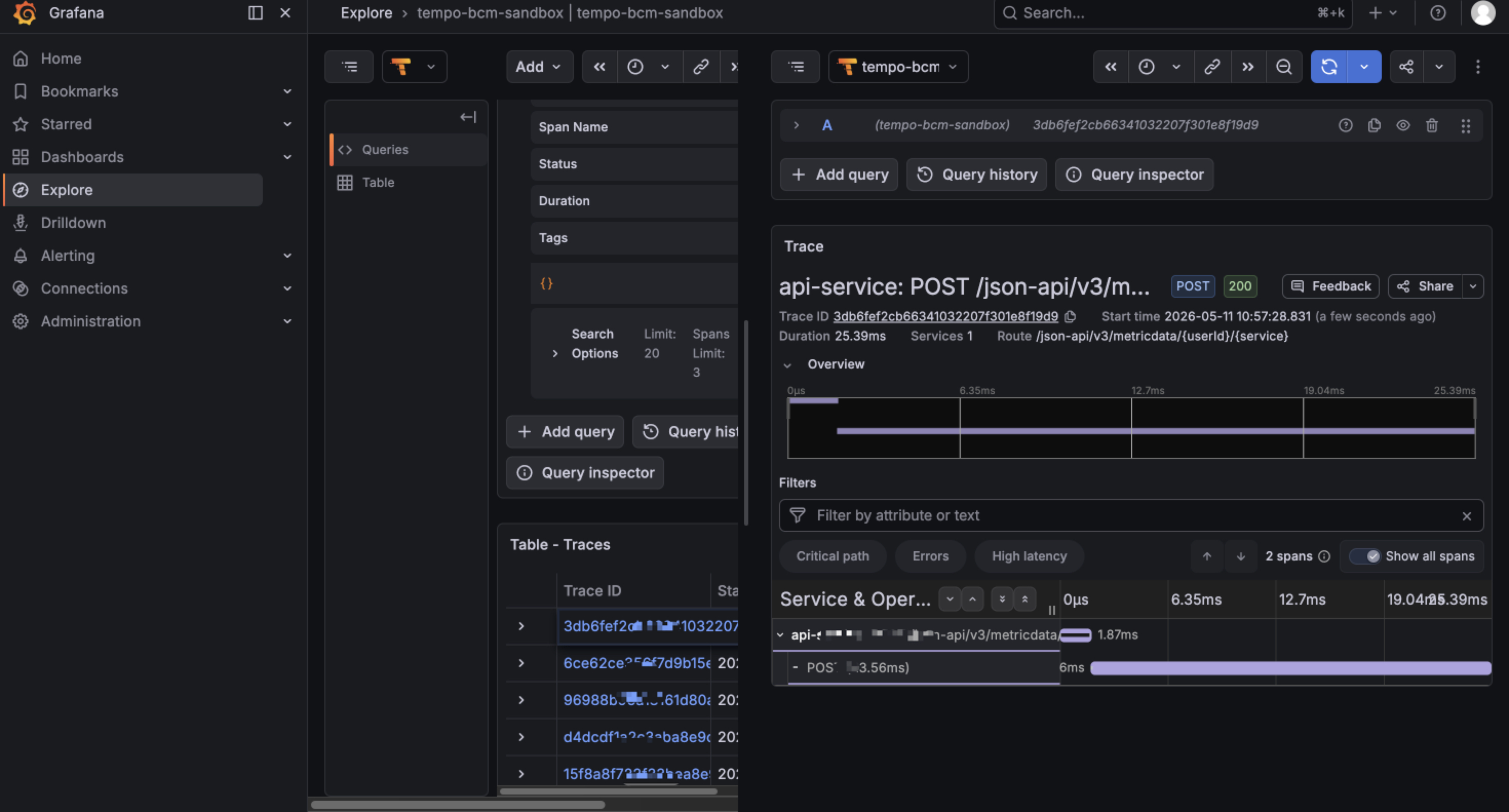
Task: Open the time picker clock in the right pane
Action: 1147,67
